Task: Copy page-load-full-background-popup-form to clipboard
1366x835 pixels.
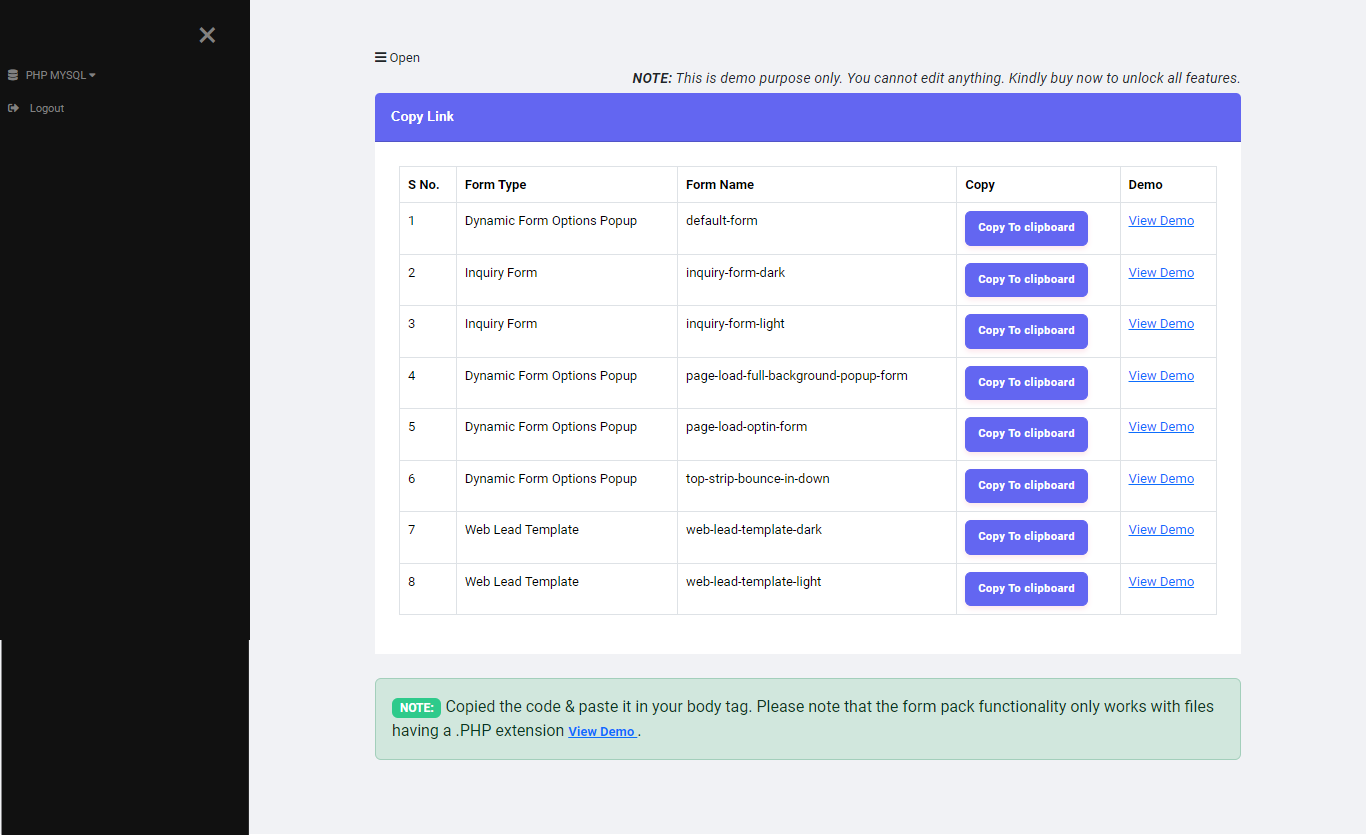Action: [1026, 383]
